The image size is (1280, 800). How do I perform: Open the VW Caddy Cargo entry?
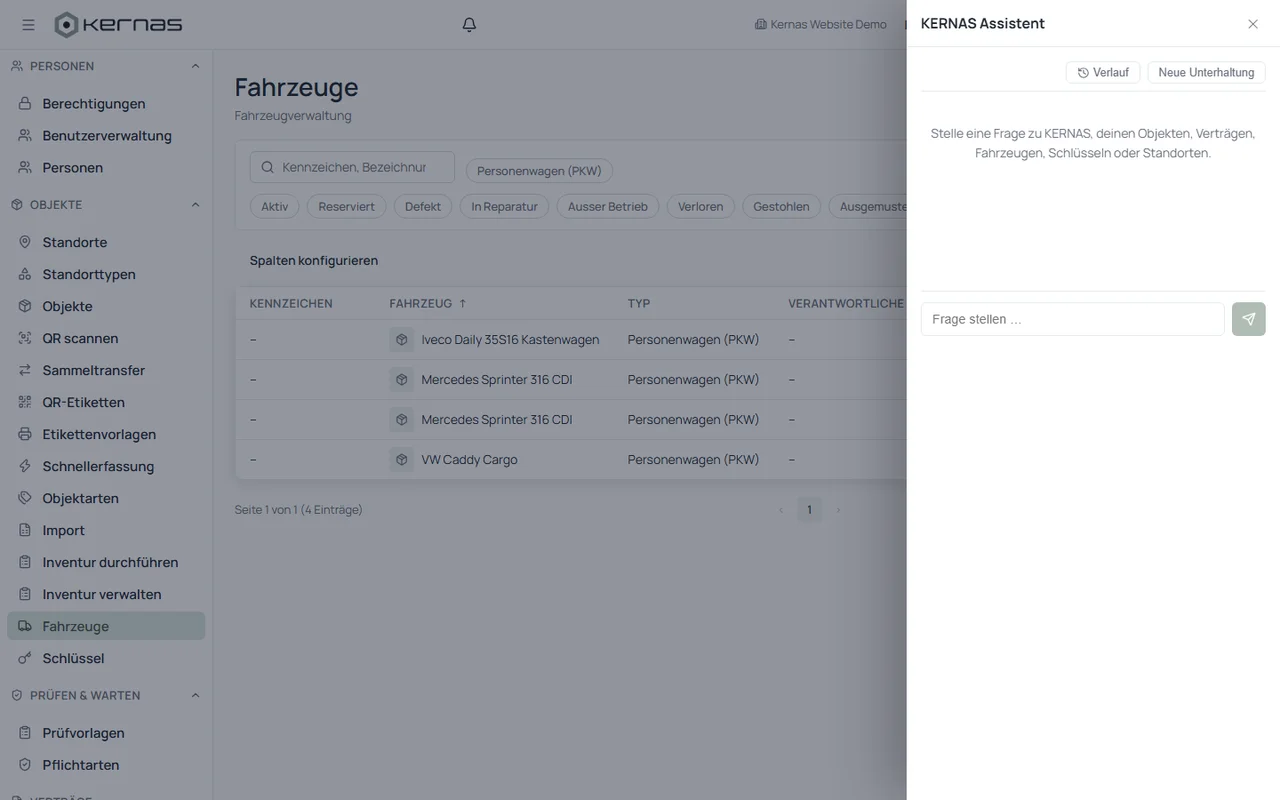pos(469,459)
